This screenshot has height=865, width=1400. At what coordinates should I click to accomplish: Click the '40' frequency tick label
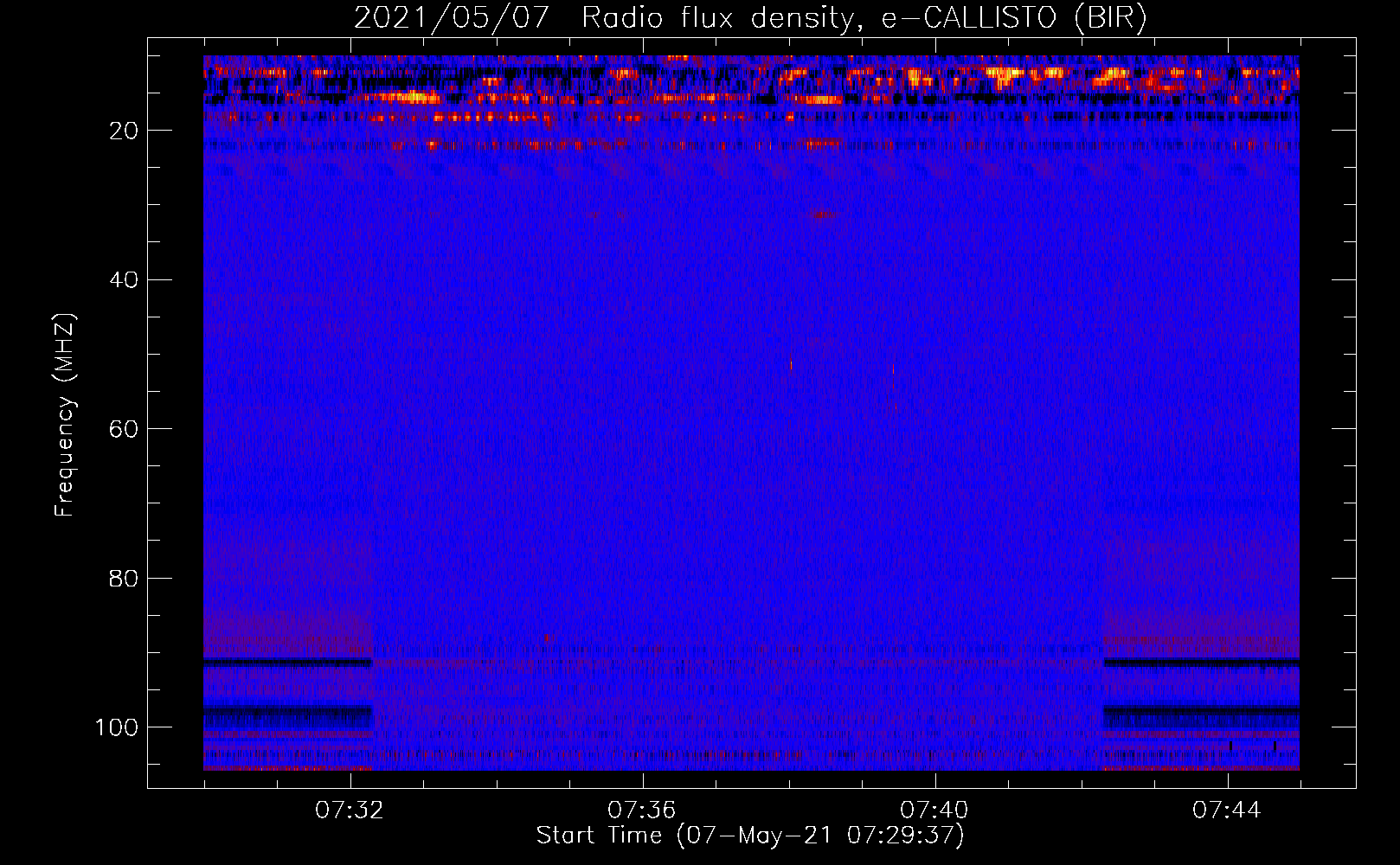(125, 280)
